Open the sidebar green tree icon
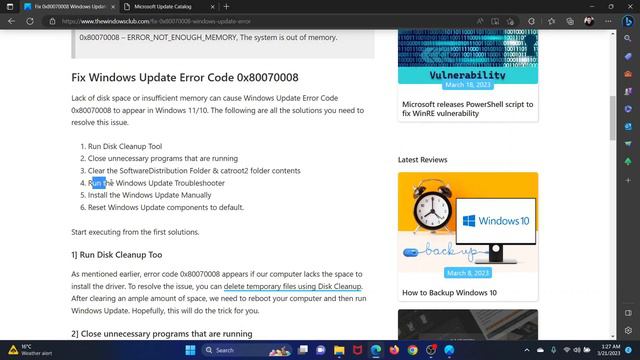 coord(628,162)
